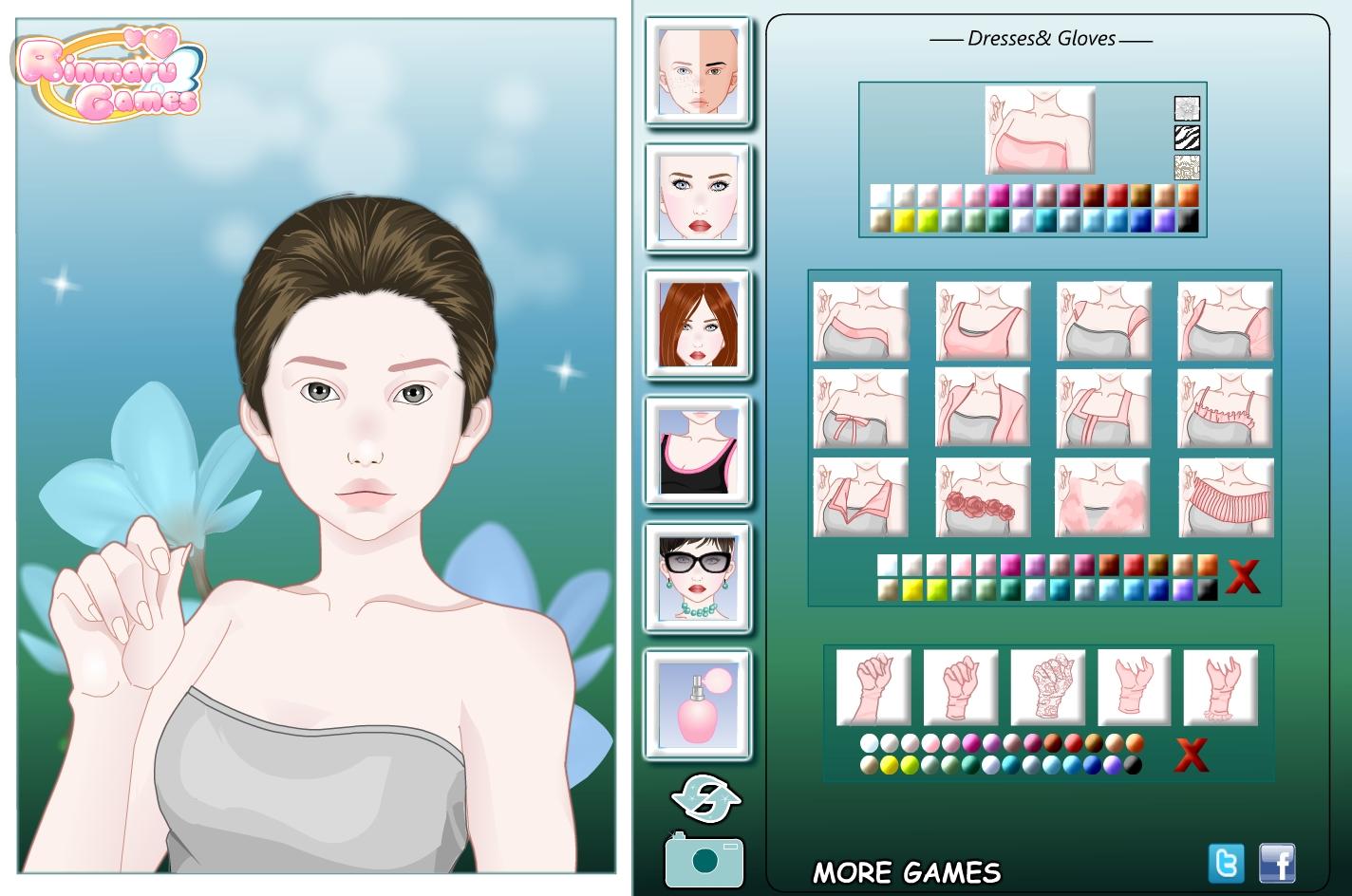Open the makeup face category tab

point(698,197)
